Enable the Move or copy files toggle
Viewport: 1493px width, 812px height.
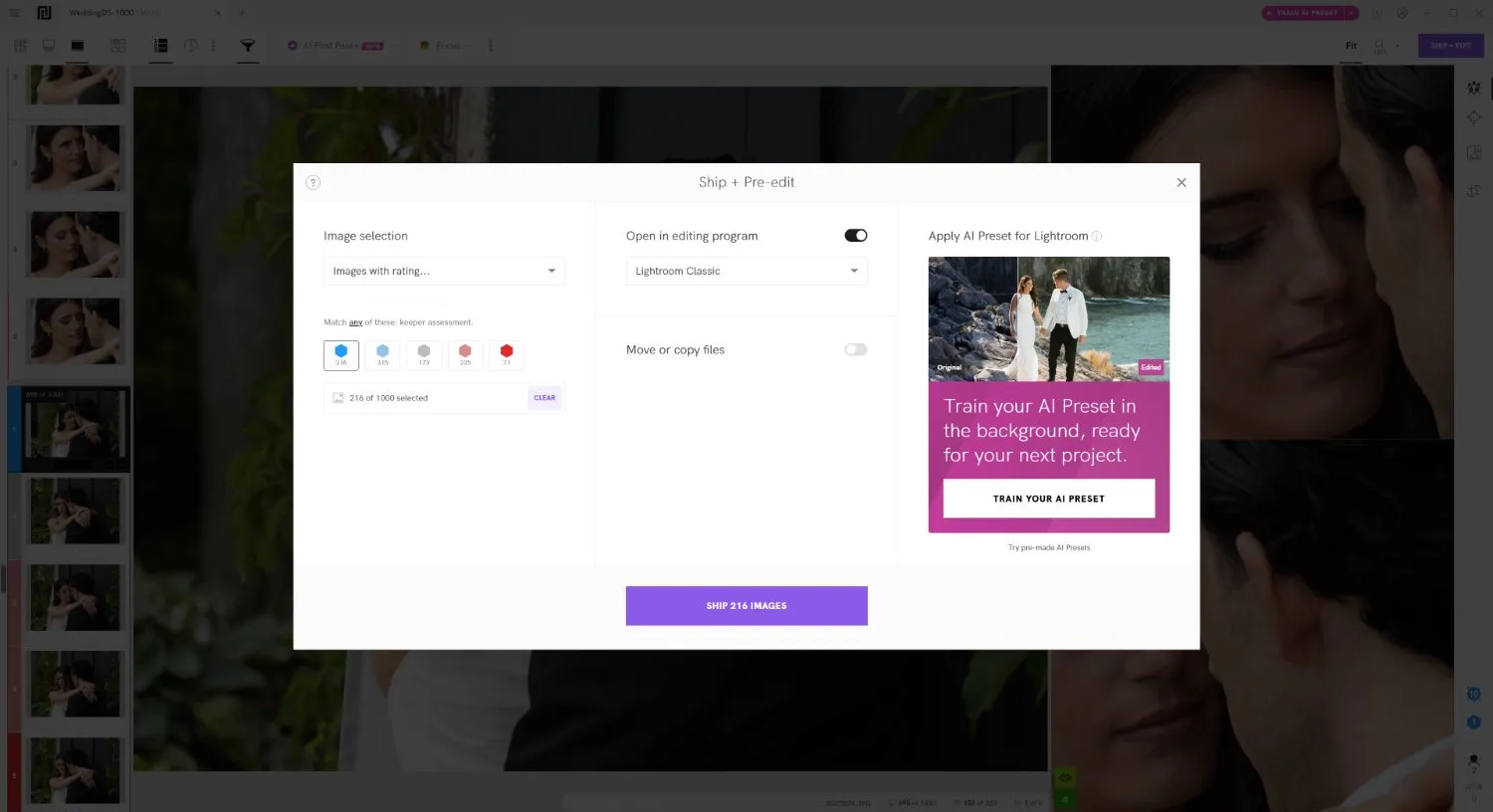[855, 349]
